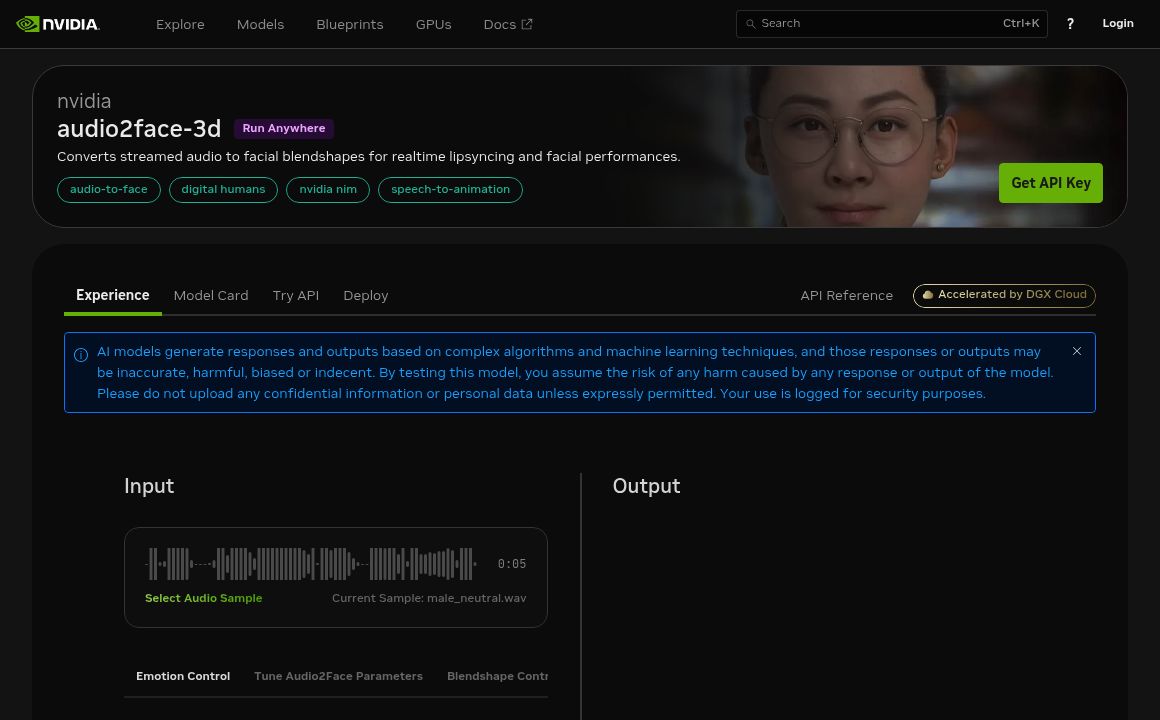Select the Deploy tab
This screenshot has width=1160, height=720.
coord(365,295)
